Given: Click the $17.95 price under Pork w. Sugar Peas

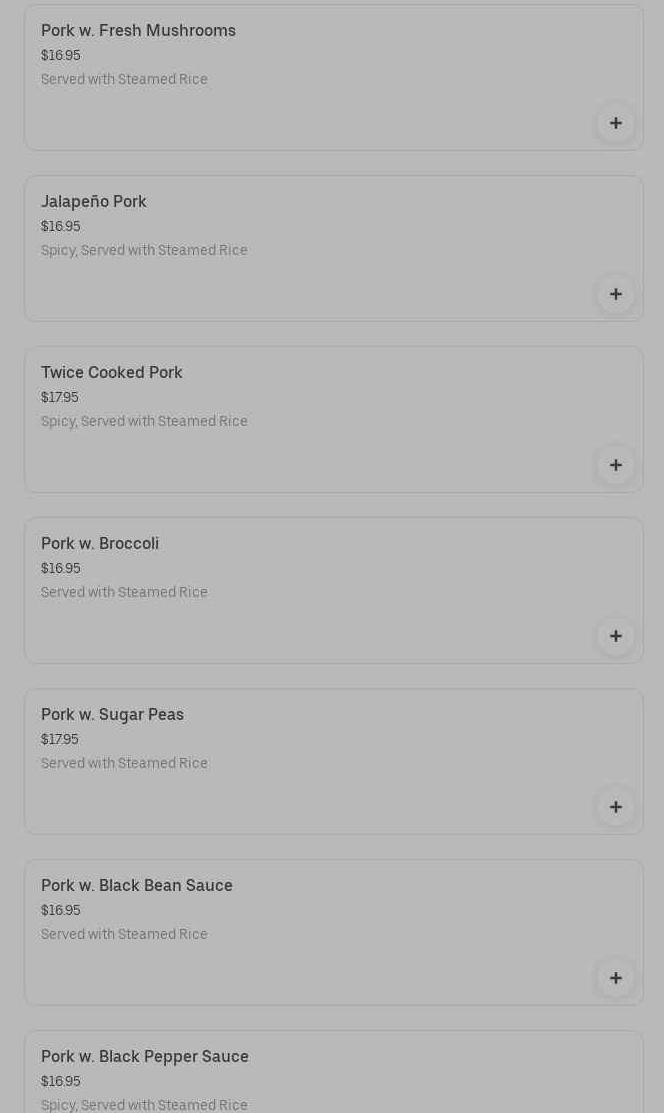Looking at the screenshot, I should [x=60, y=740].
